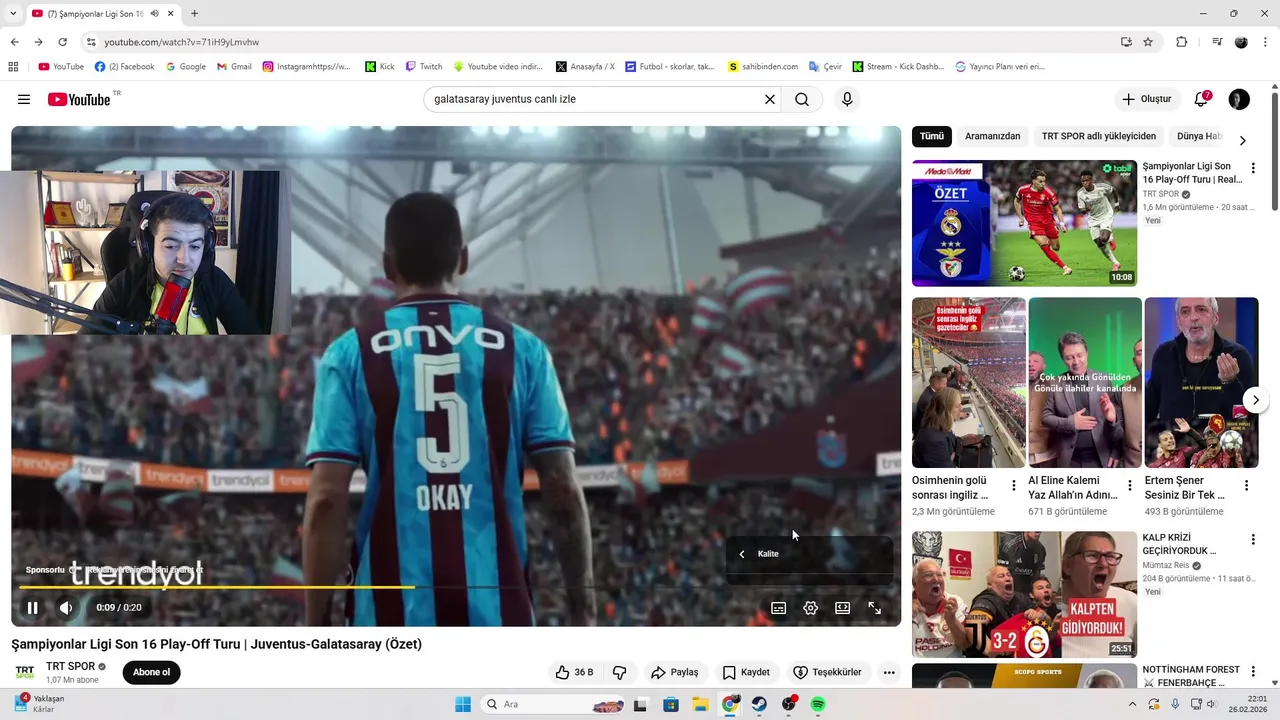Open the player settings gear

coord(810,607)
